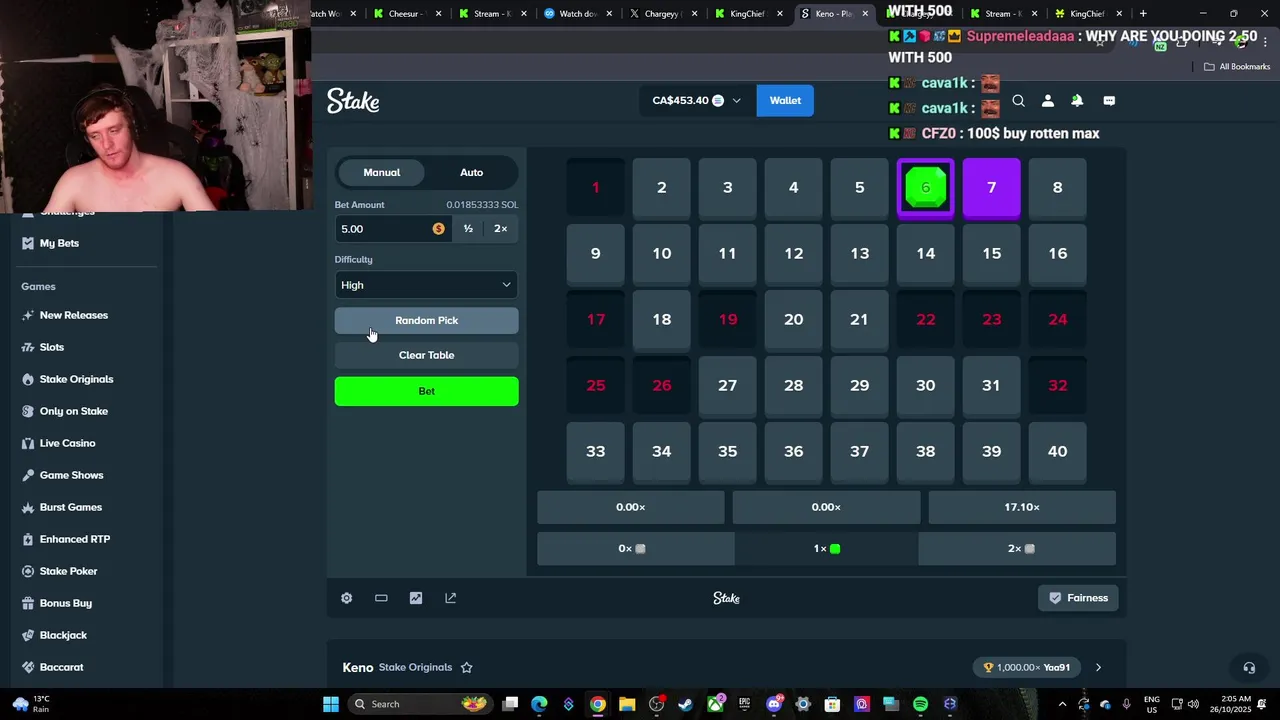
Task: Open All Bookmarks folder
Action: (x=1237, y=67)
